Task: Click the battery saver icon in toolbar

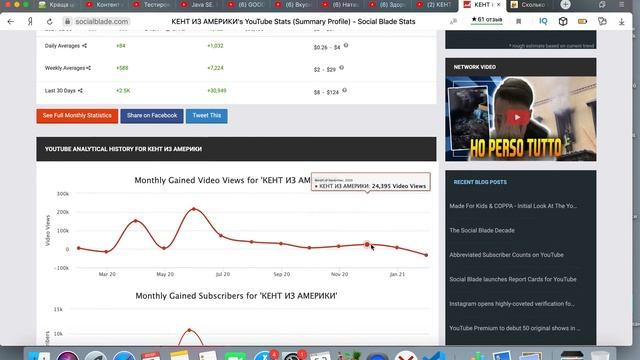Action: pyautogui.click(x=582, y=21)
